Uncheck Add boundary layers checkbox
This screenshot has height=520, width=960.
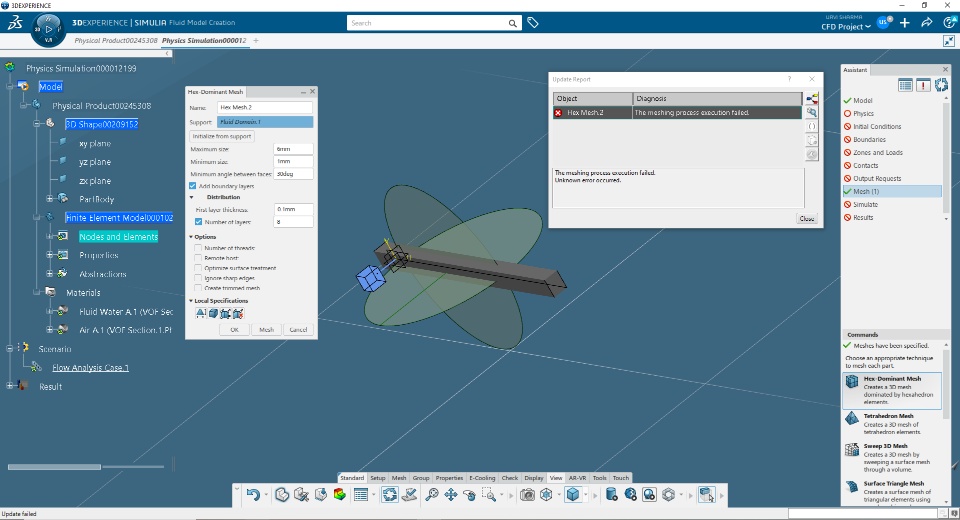(193, 186)
